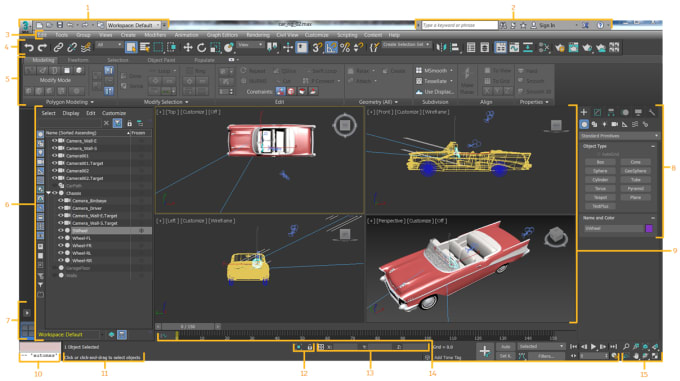Open the Hierarchy command panel tab

pyautogui.click(x=611, y=112)
